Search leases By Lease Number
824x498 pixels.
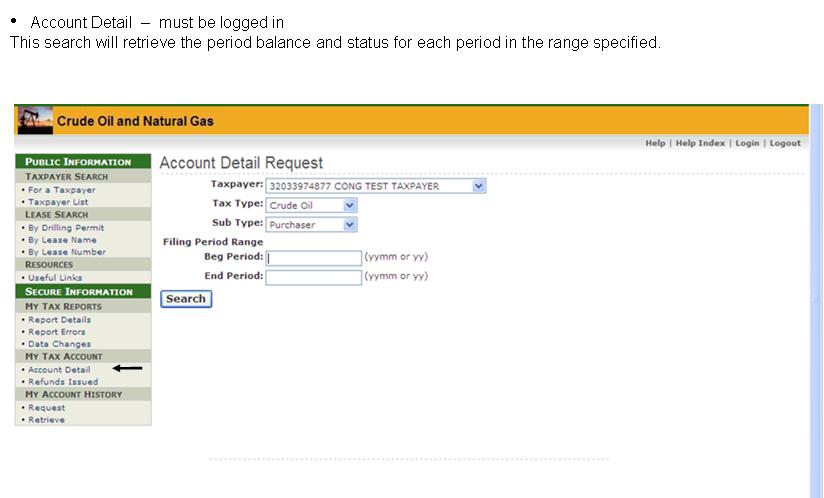click(66, 252)
